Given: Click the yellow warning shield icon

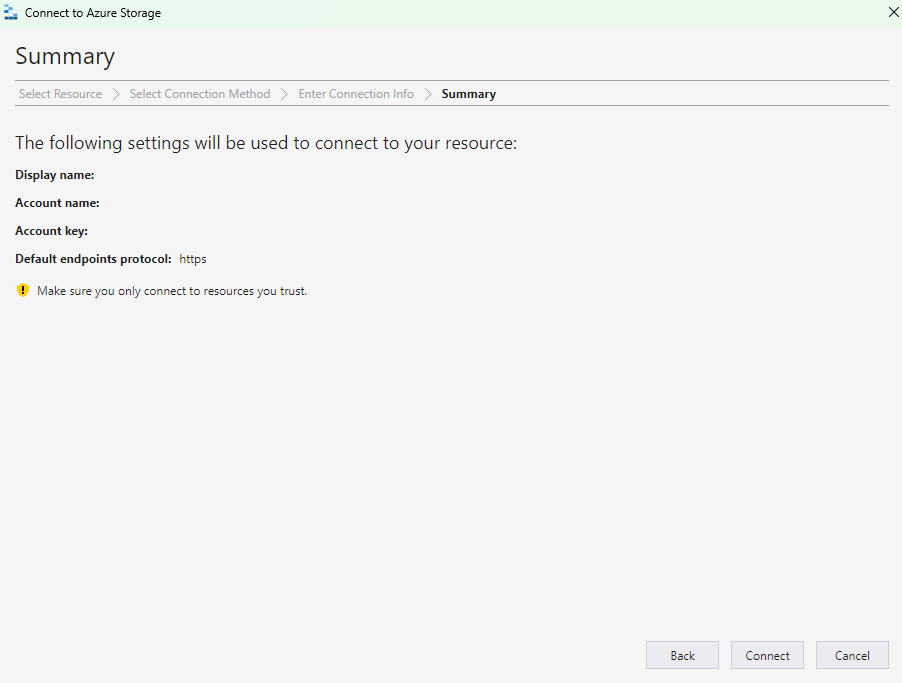Looking at the screenshot, I should 22,290.
